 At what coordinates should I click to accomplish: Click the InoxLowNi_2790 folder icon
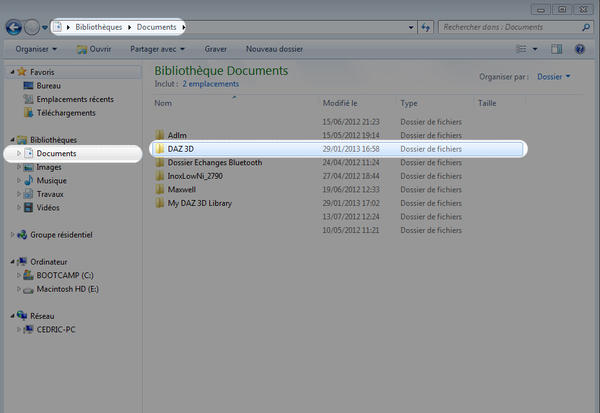(x=160, y=176)
